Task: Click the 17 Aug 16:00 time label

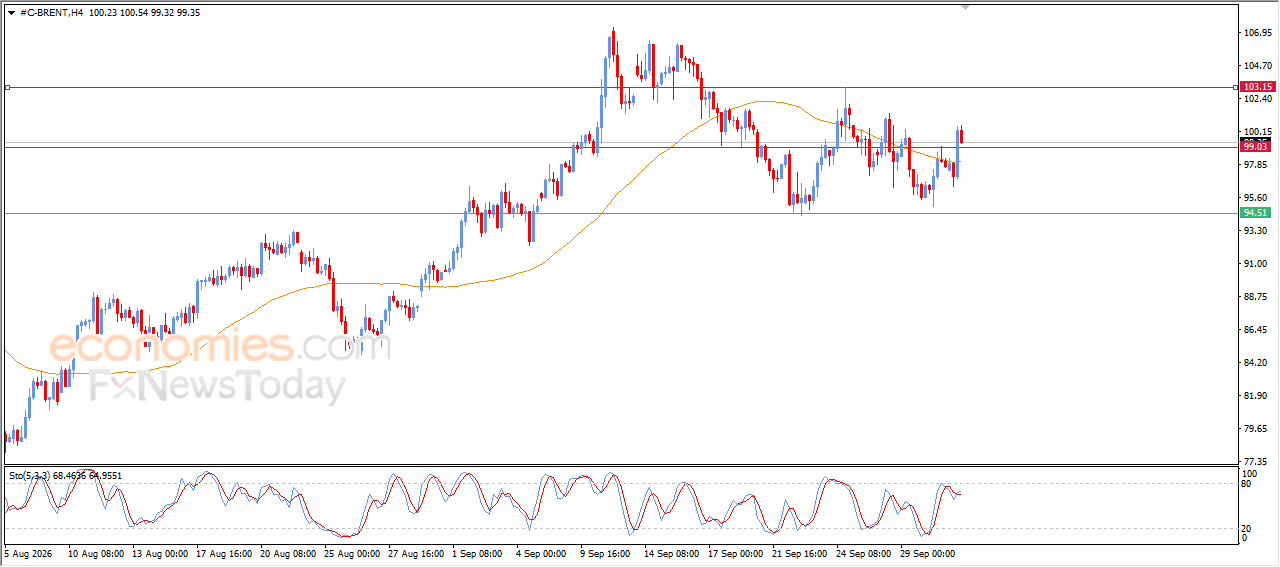Action: click(224, 552)
